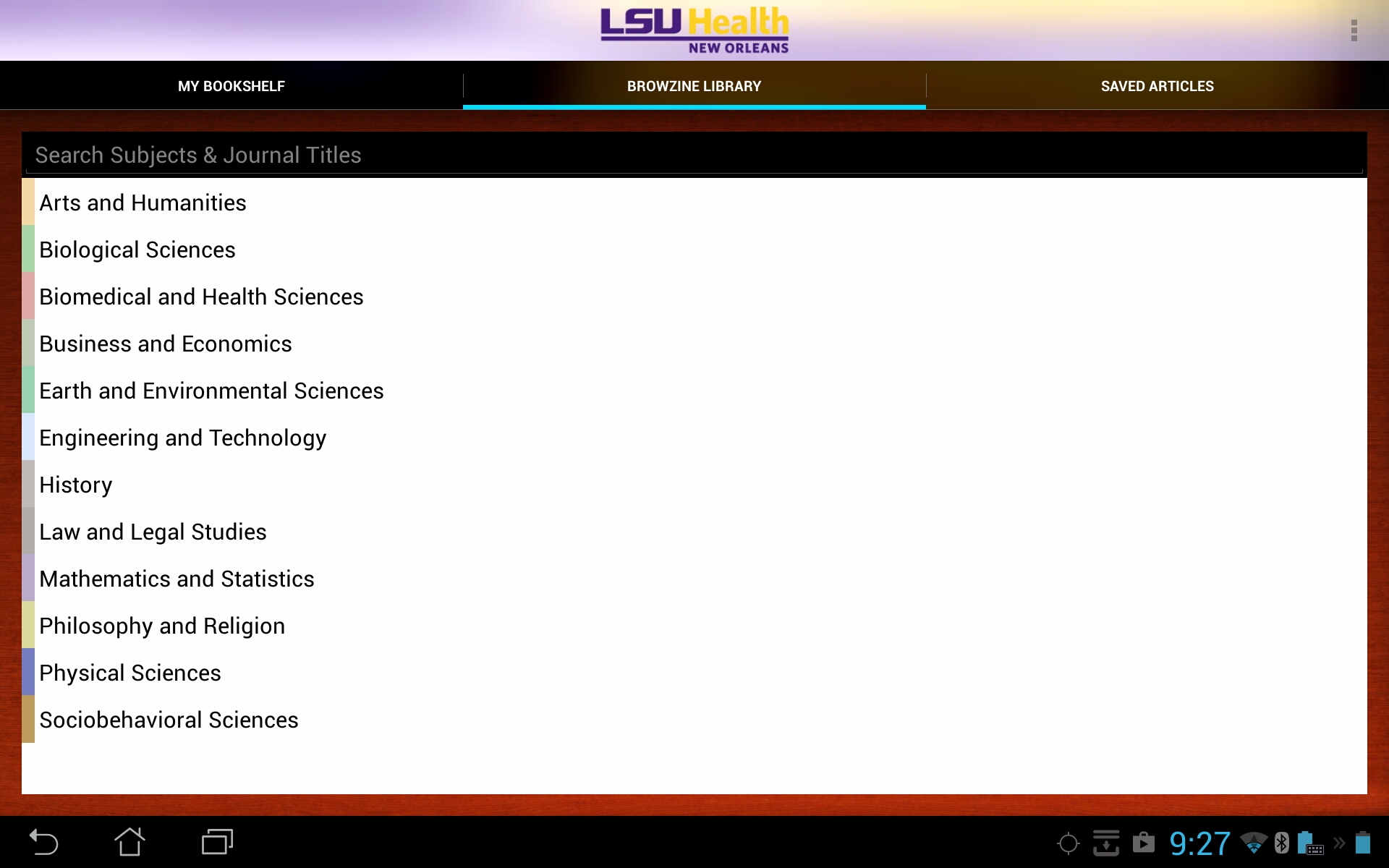1389x868 pixels.
Task: Tap the green swatch beside Biological Sciences
Action: pyautogui.click(x=28, y=249)
